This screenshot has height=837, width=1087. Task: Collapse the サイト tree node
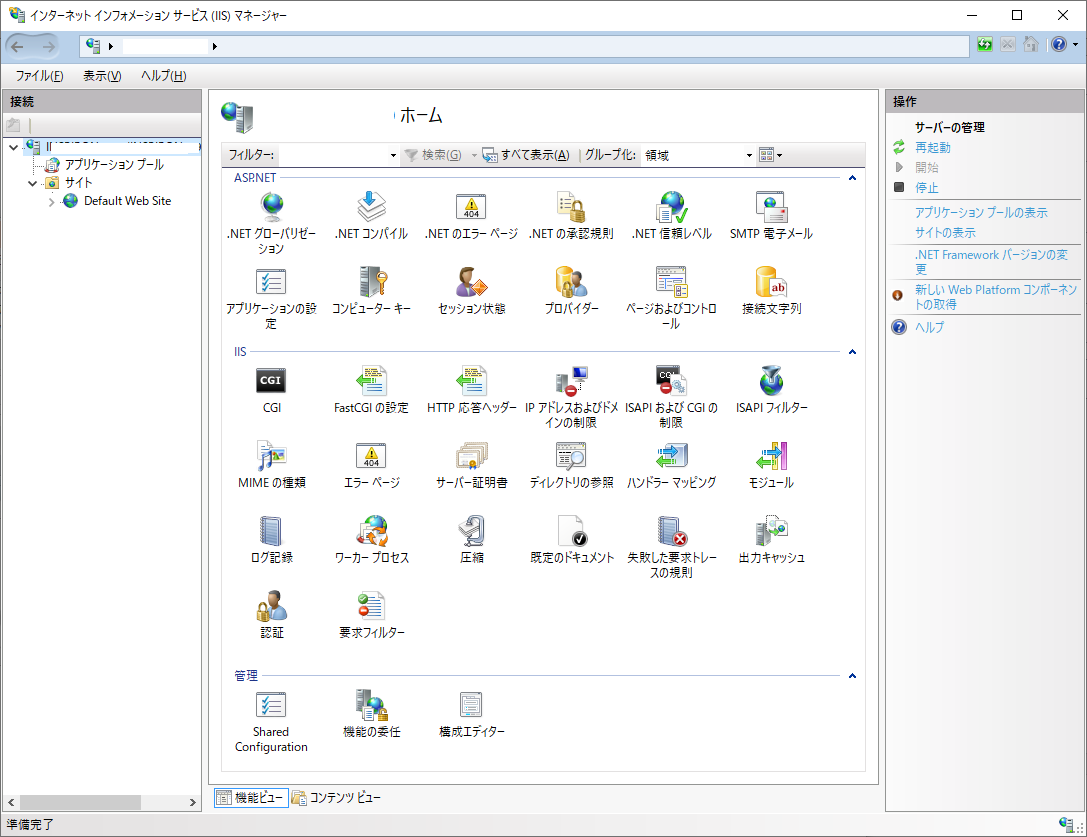33,183
